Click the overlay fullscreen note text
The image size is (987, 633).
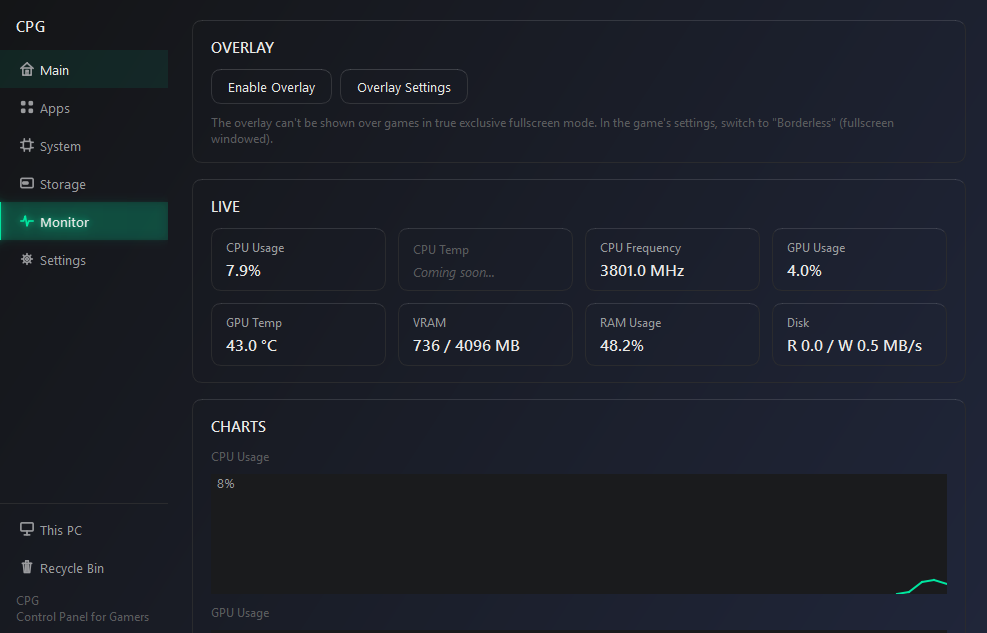[552, 131]
